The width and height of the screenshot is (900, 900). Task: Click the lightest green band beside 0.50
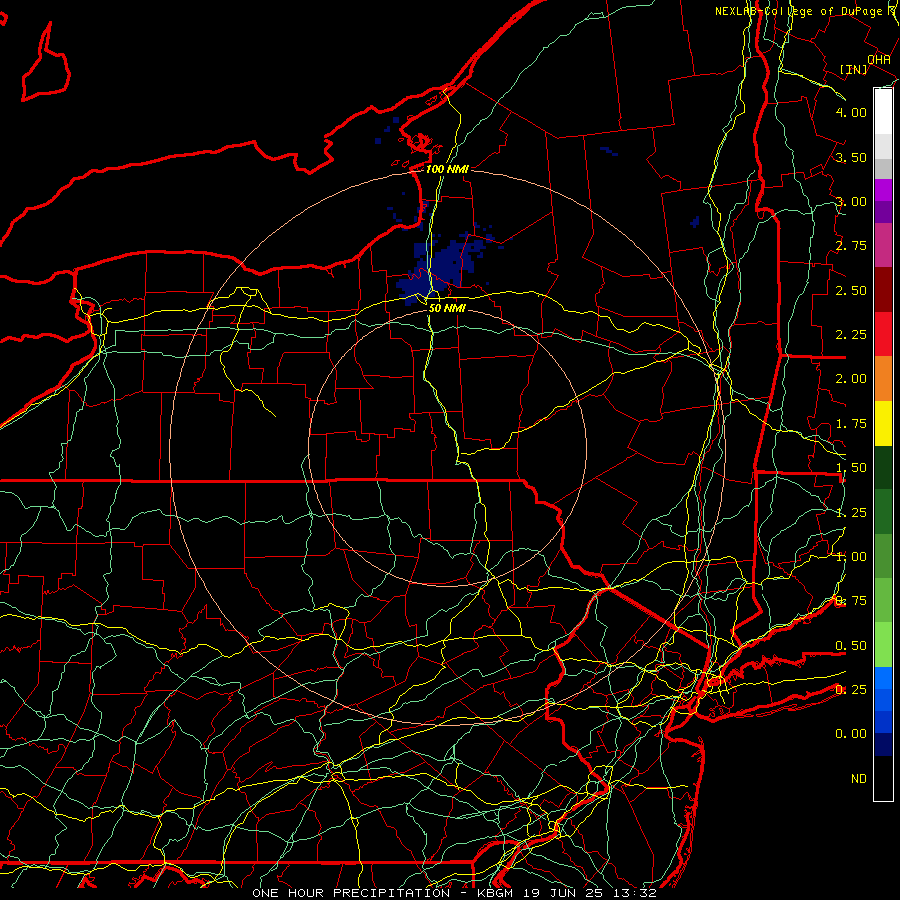point(883,644)
